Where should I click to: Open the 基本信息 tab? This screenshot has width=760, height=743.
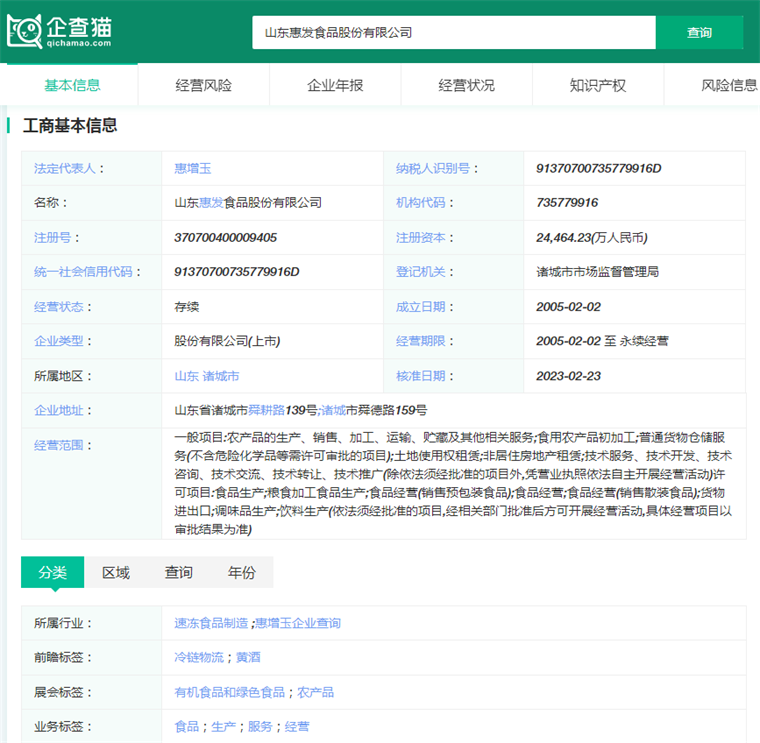coord(72,85)
